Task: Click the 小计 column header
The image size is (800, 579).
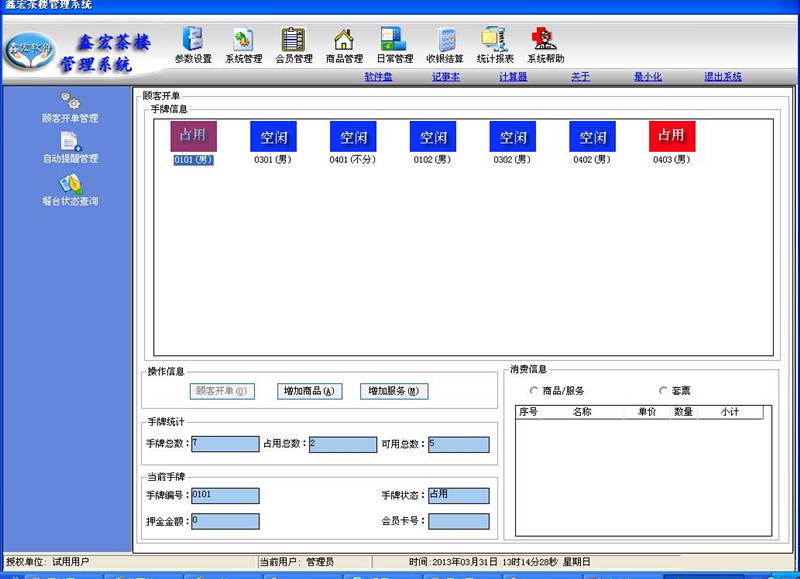Action: tap(730, 412)
